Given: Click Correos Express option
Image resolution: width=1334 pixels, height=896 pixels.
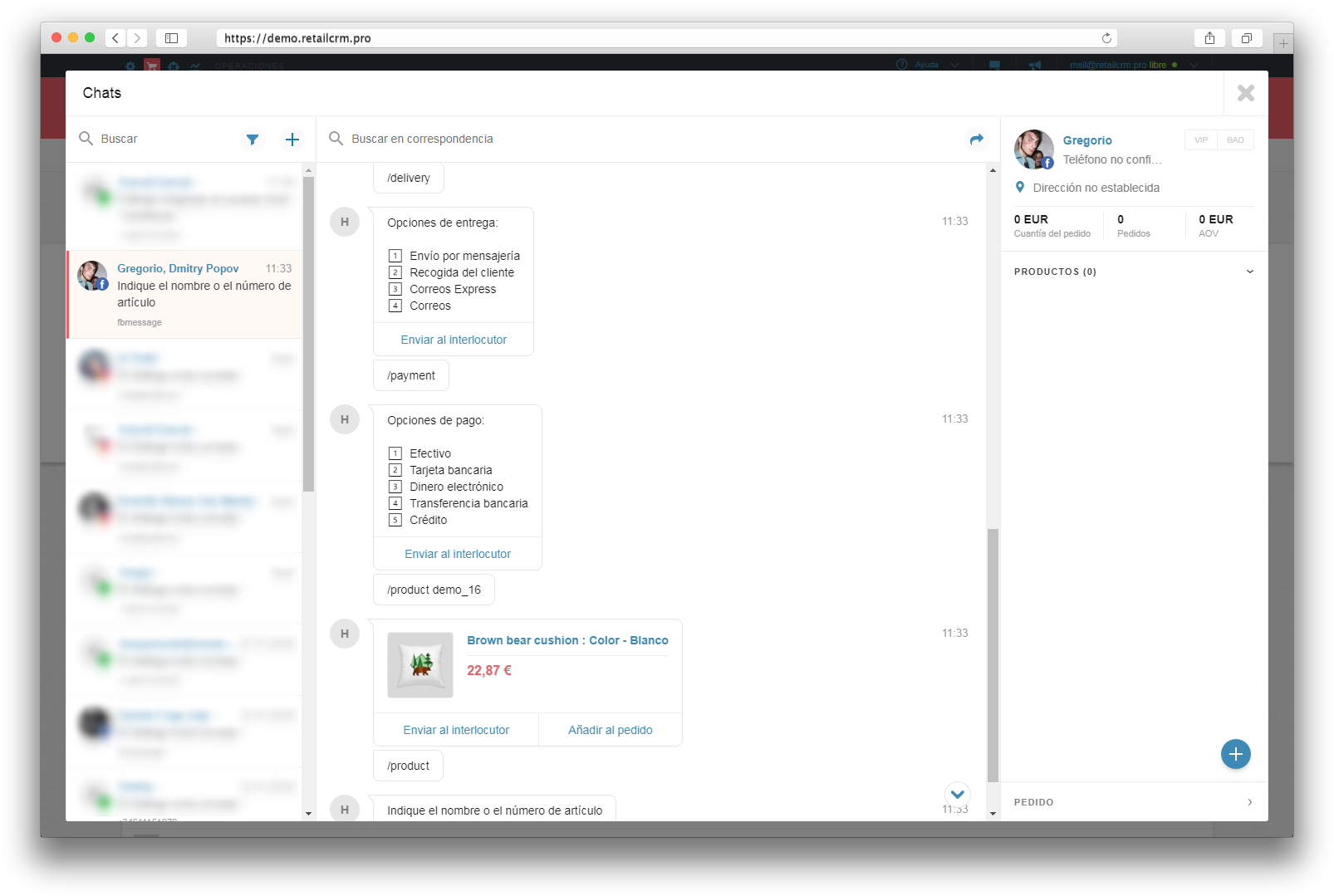Looking at the screenshot, I should 443,289.
